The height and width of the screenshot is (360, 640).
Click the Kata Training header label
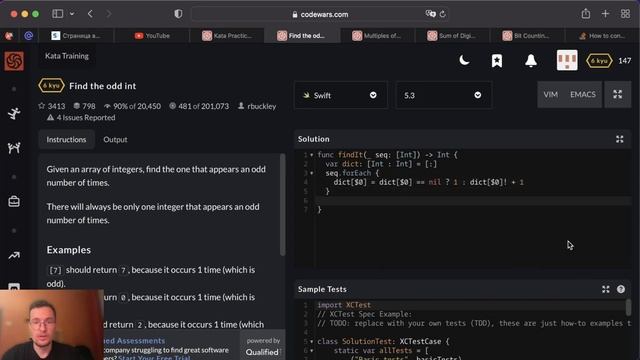(x=67, y=56)
